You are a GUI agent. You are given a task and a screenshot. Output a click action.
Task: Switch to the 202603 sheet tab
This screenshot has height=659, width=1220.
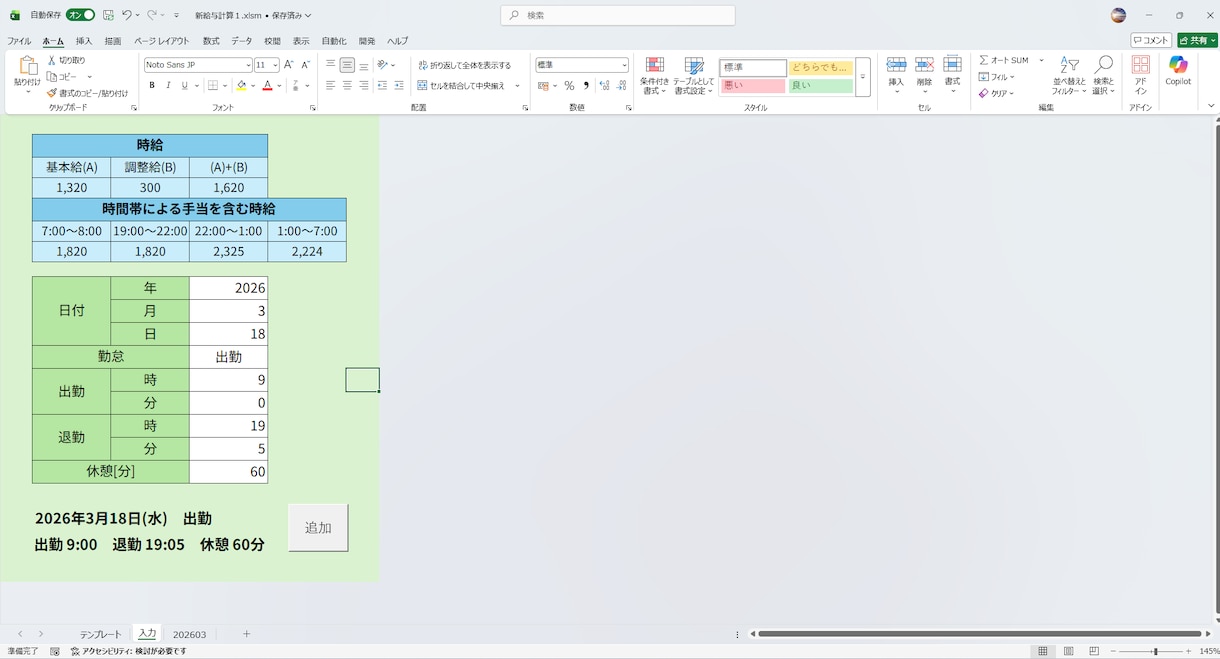(189, 634)
